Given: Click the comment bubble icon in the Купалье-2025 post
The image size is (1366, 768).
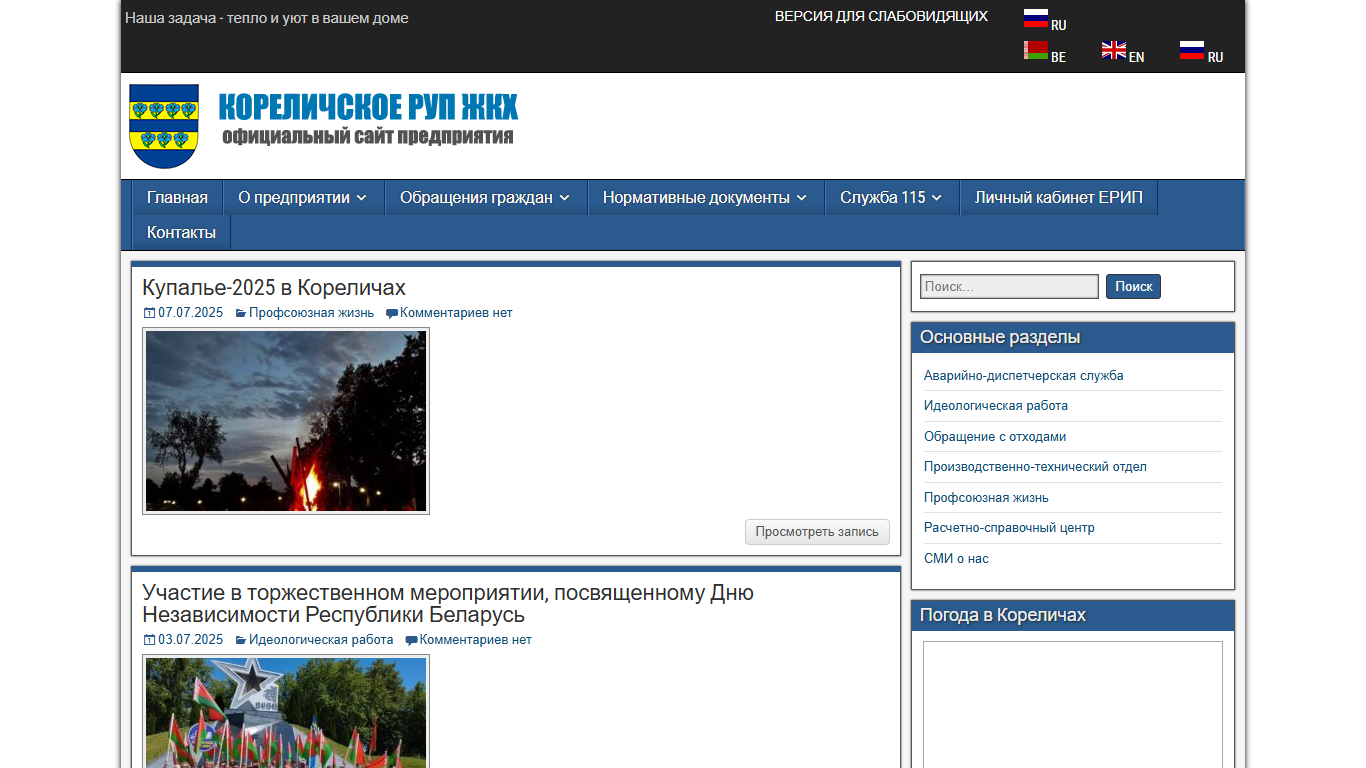Looking at the screenshot, I should [392, 313].
